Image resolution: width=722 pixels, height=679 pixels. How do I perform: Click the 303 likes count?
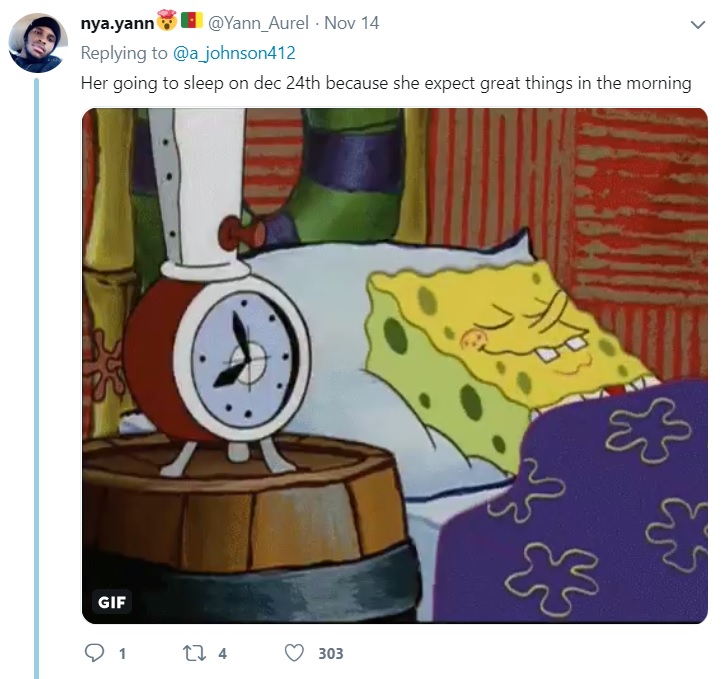[x=330, y=654]
